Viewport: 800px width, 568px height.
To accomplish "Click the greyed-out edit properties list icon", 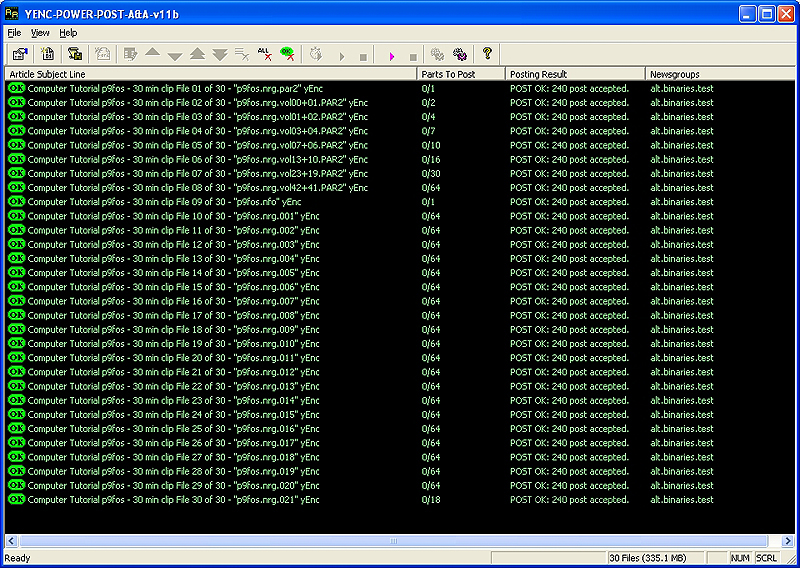I will [131, 54].
